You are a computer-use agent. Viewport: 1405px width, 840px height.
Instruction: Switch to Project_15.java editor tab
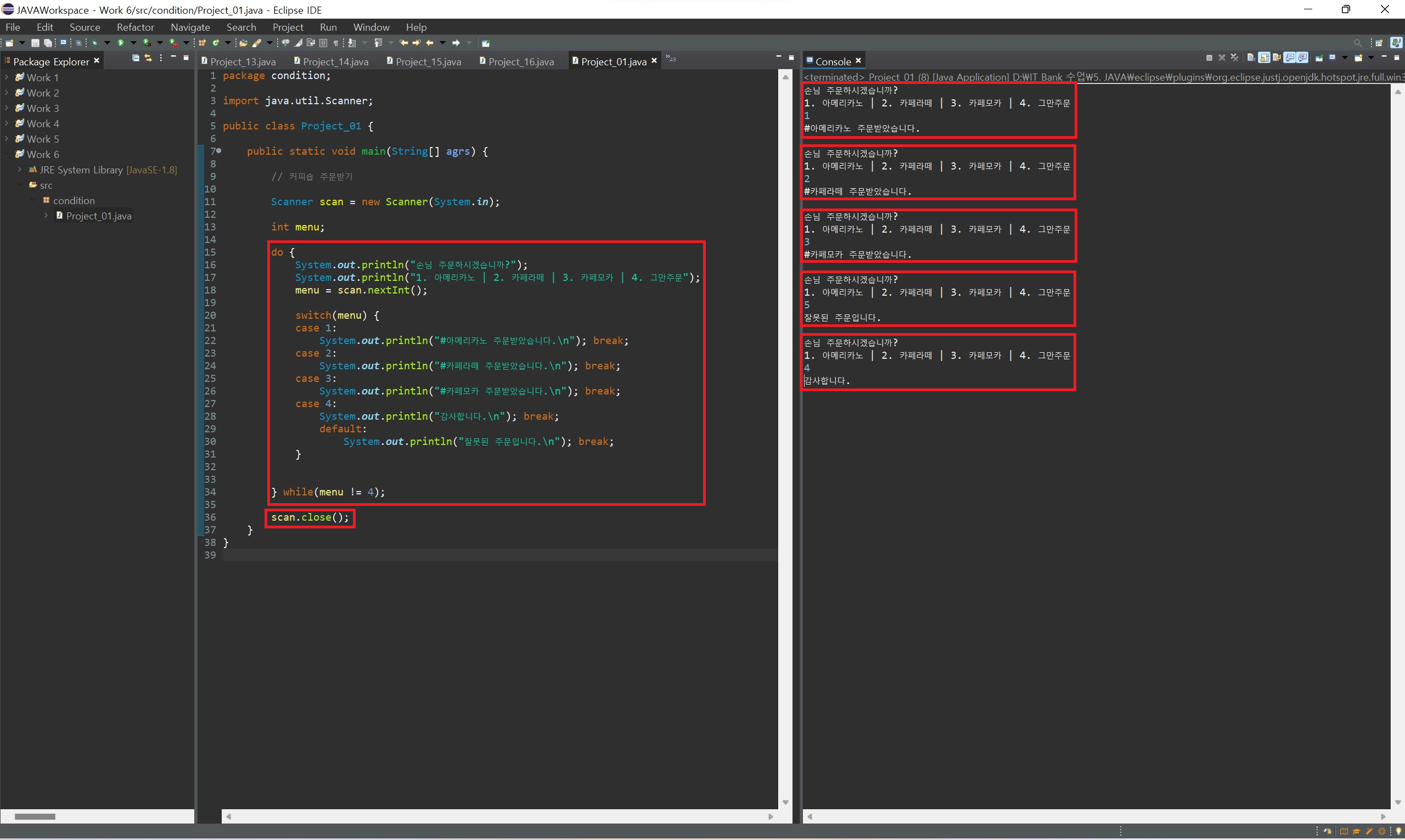pyautogui.click(x=428, y=61)
